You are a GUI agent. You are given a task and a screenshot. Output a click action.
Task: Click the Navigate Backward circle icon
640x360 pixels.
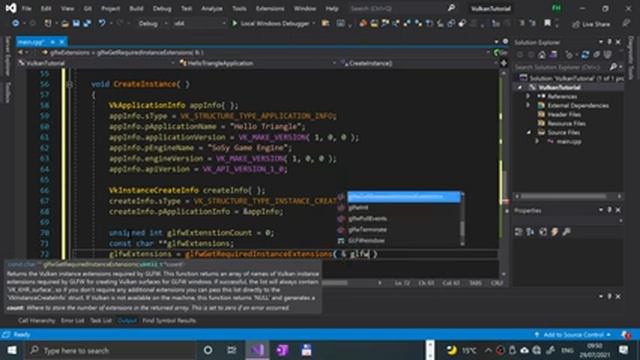click(x=16, y=24)
